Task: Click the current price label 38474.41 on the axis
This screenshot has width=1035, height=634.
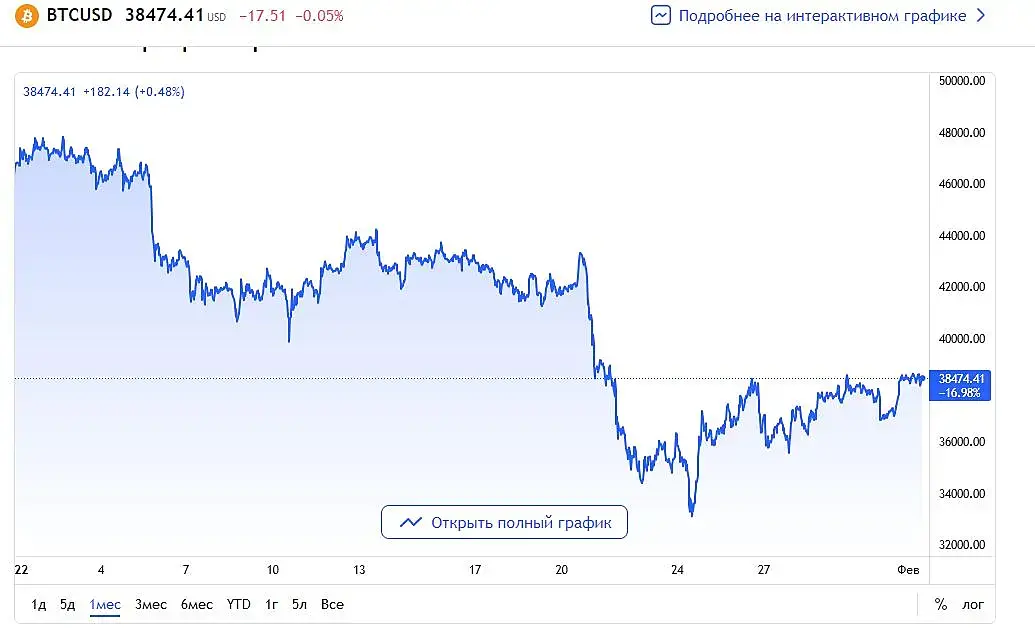Action: (x=960, y=378)
